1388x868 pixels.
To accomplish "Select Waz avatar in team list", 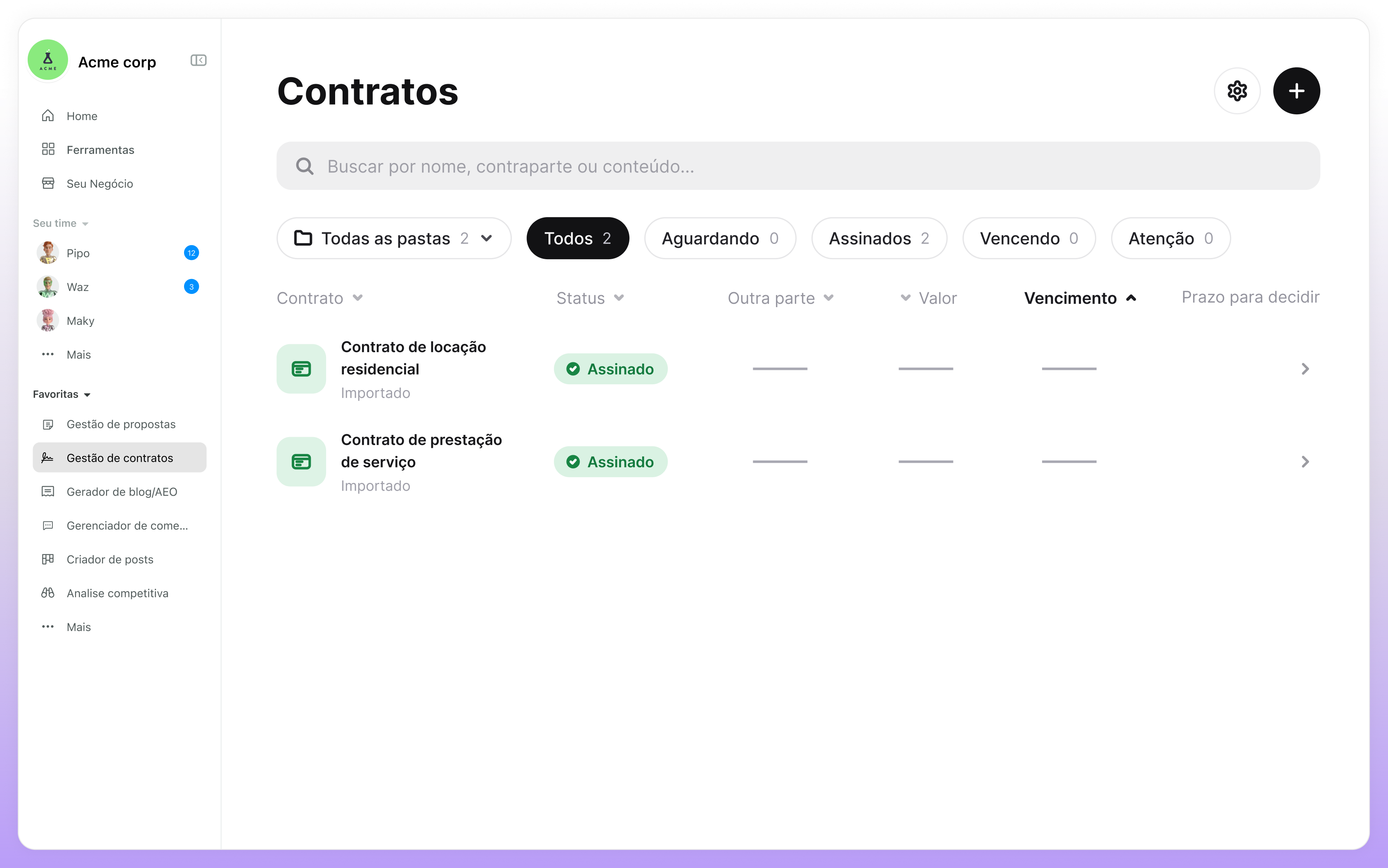I will click(48, 286).
